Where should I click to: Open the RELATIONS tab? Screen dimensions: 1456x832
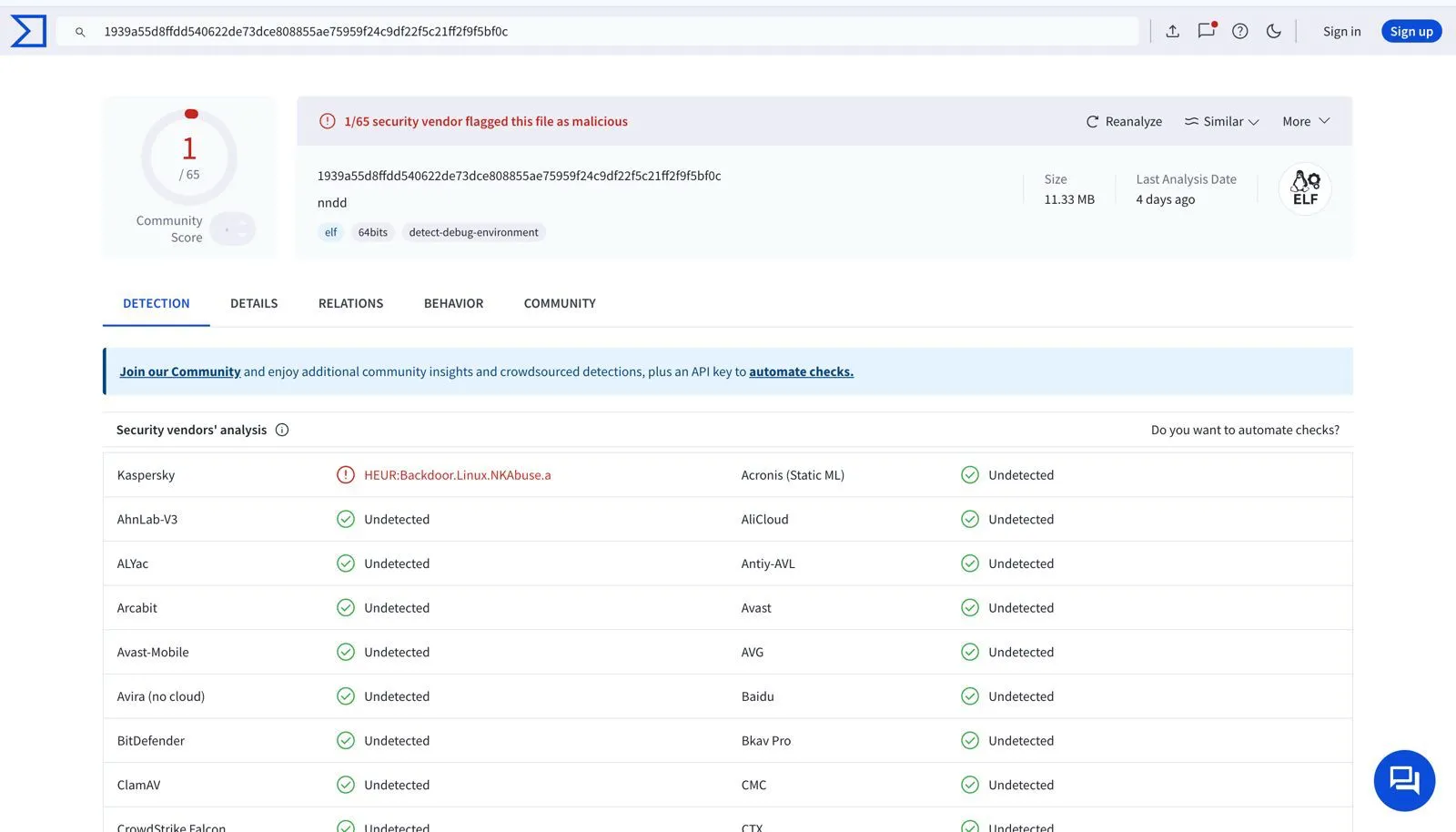pos(350,303)
